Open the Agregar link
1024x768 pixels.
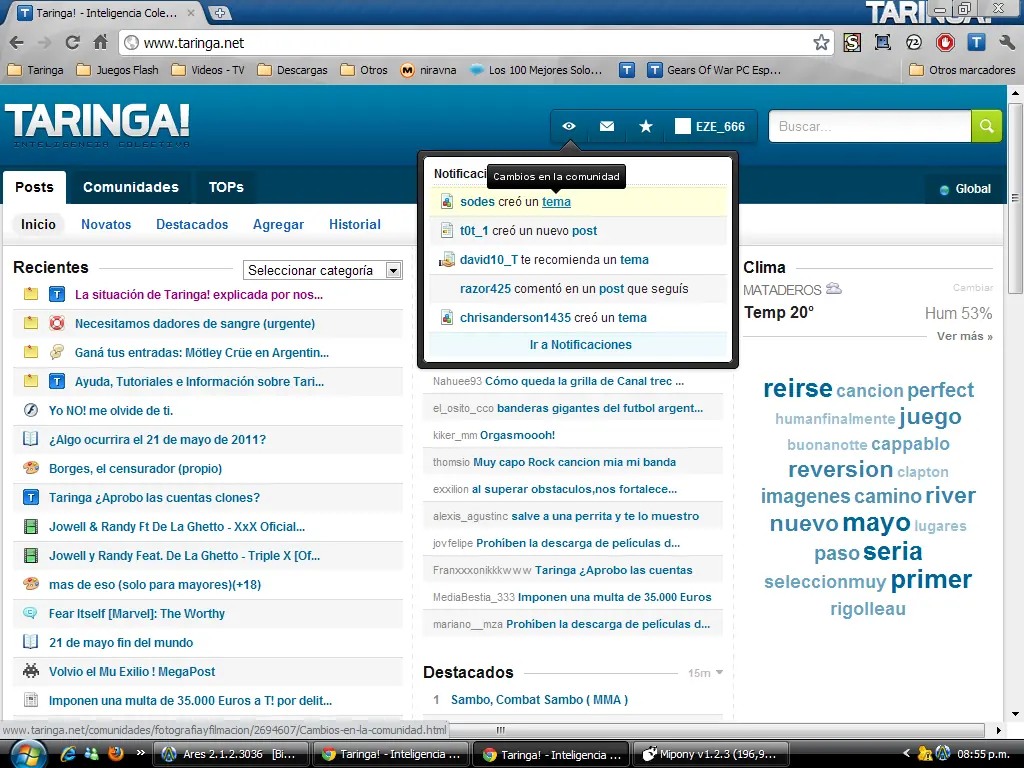pyautogui.click(x=278, y=225)
